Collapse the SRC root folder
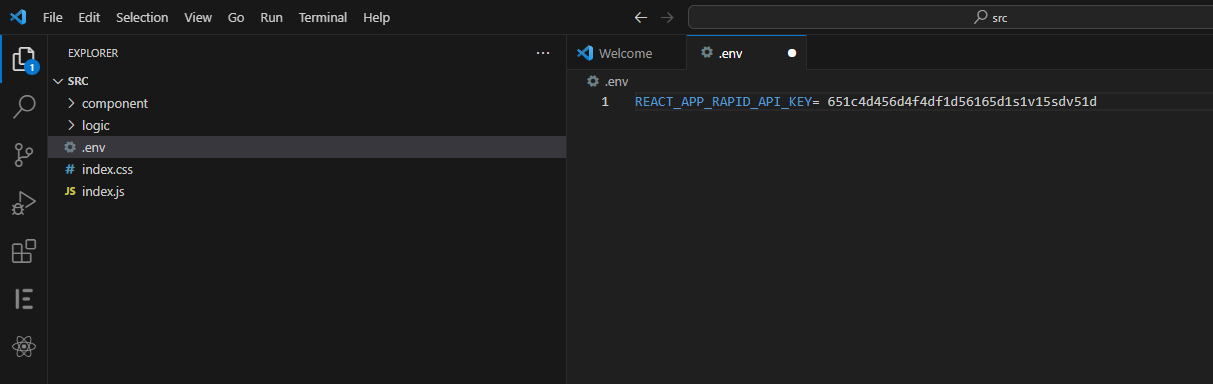 [x=58, y=81]
